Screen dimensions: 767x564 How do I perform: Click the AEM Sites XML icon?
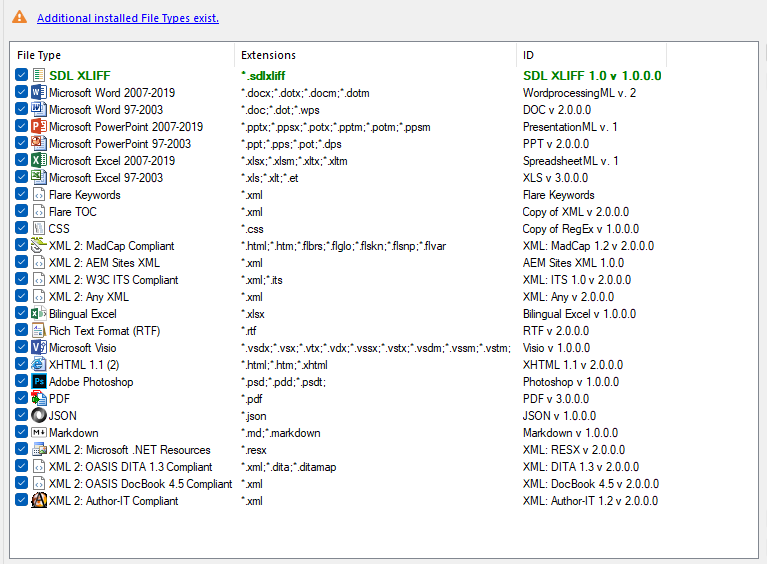39,262
